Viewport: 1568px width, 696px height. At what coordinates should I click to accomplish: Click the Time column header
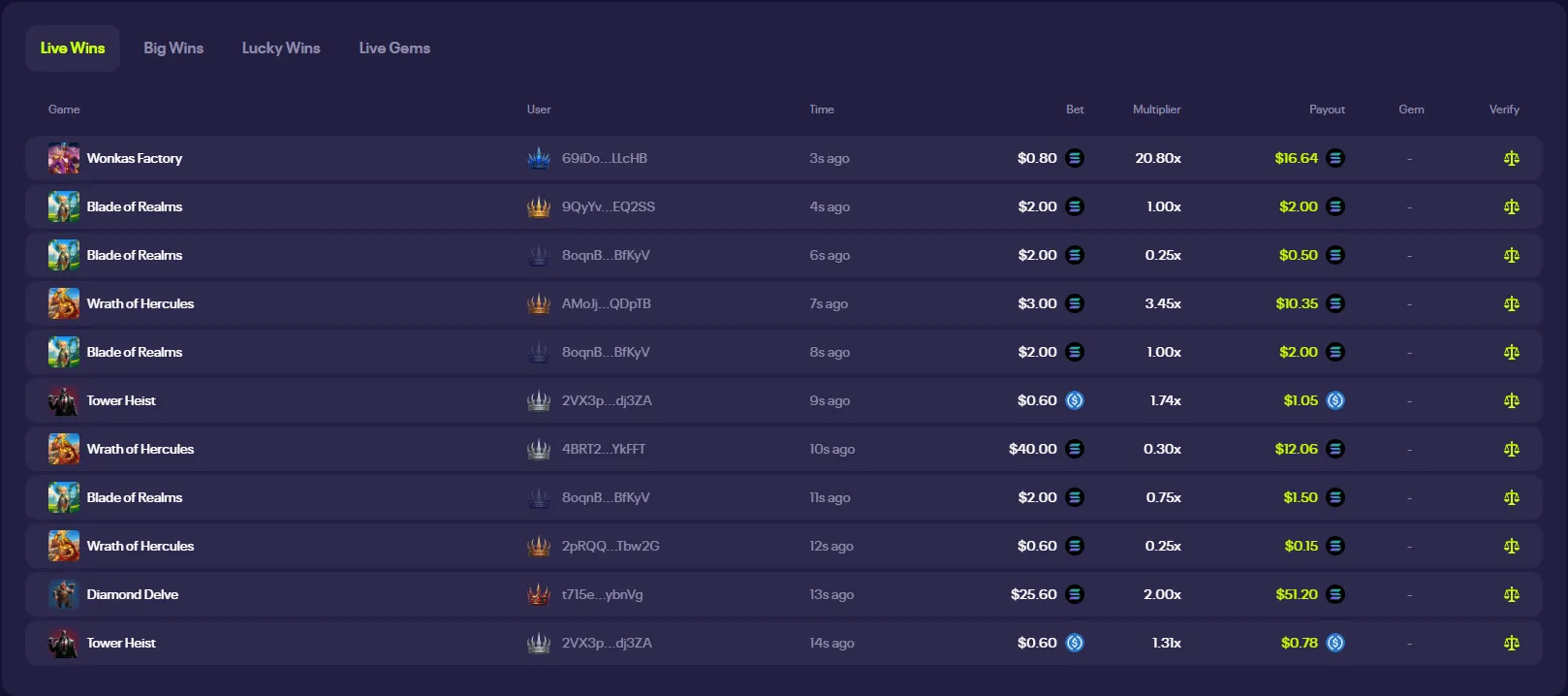point(822,110)
